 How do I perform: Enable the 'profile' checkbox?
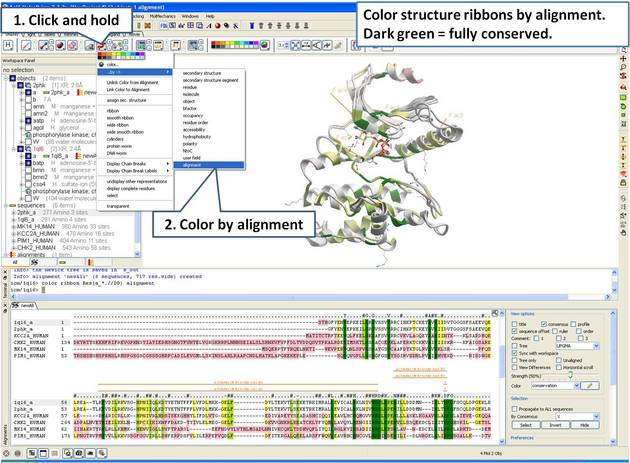[x=573, y=324]
